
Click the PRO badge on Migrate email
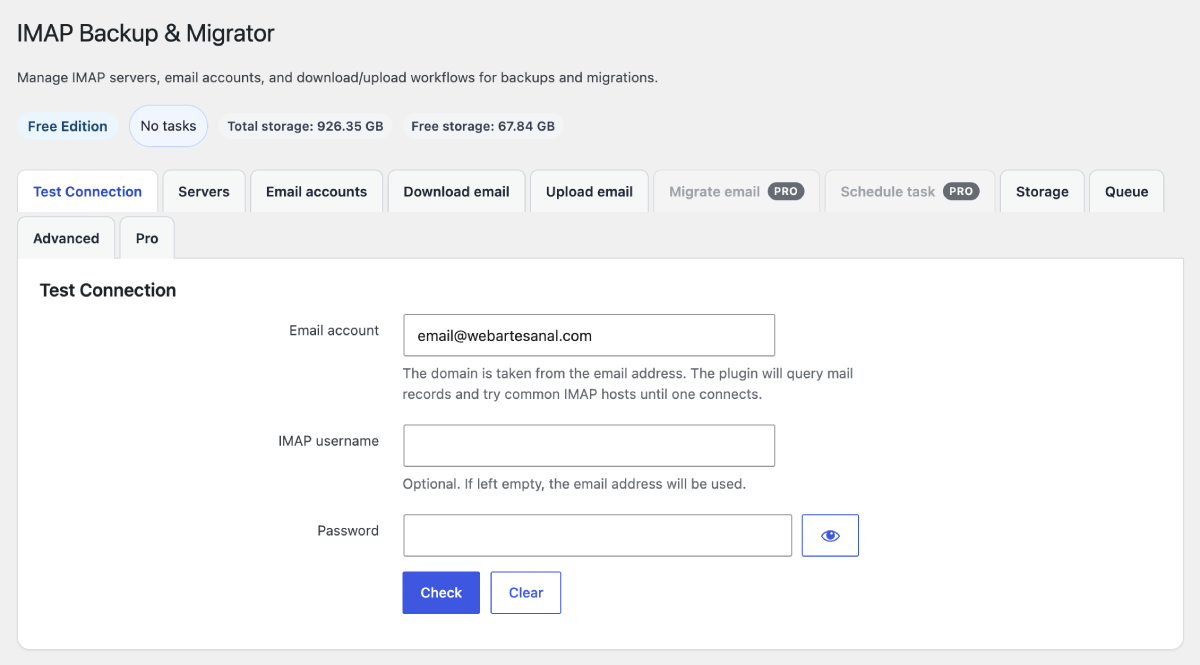point(786,191)
